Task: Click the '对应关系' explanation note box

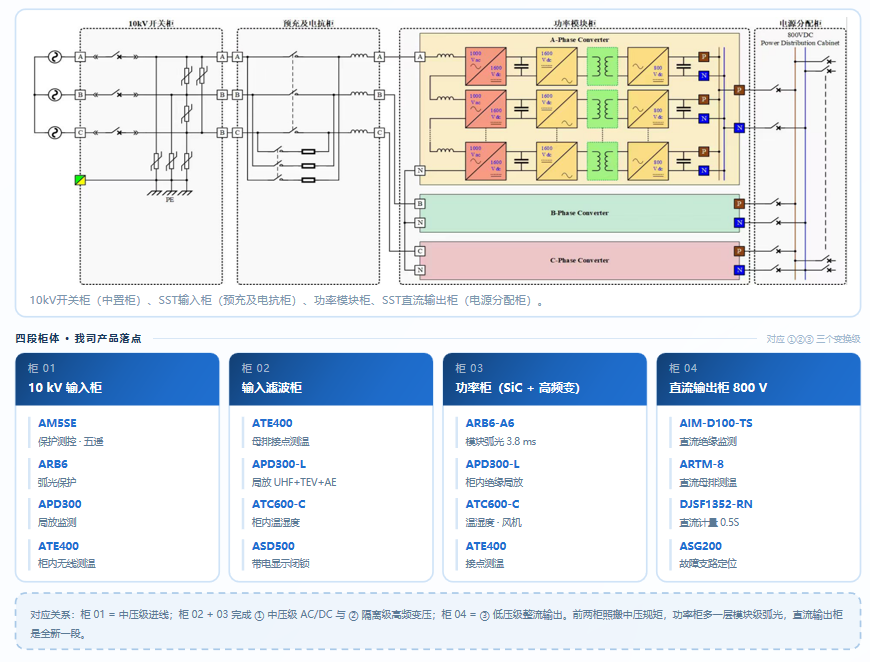Action: point(438,621)
